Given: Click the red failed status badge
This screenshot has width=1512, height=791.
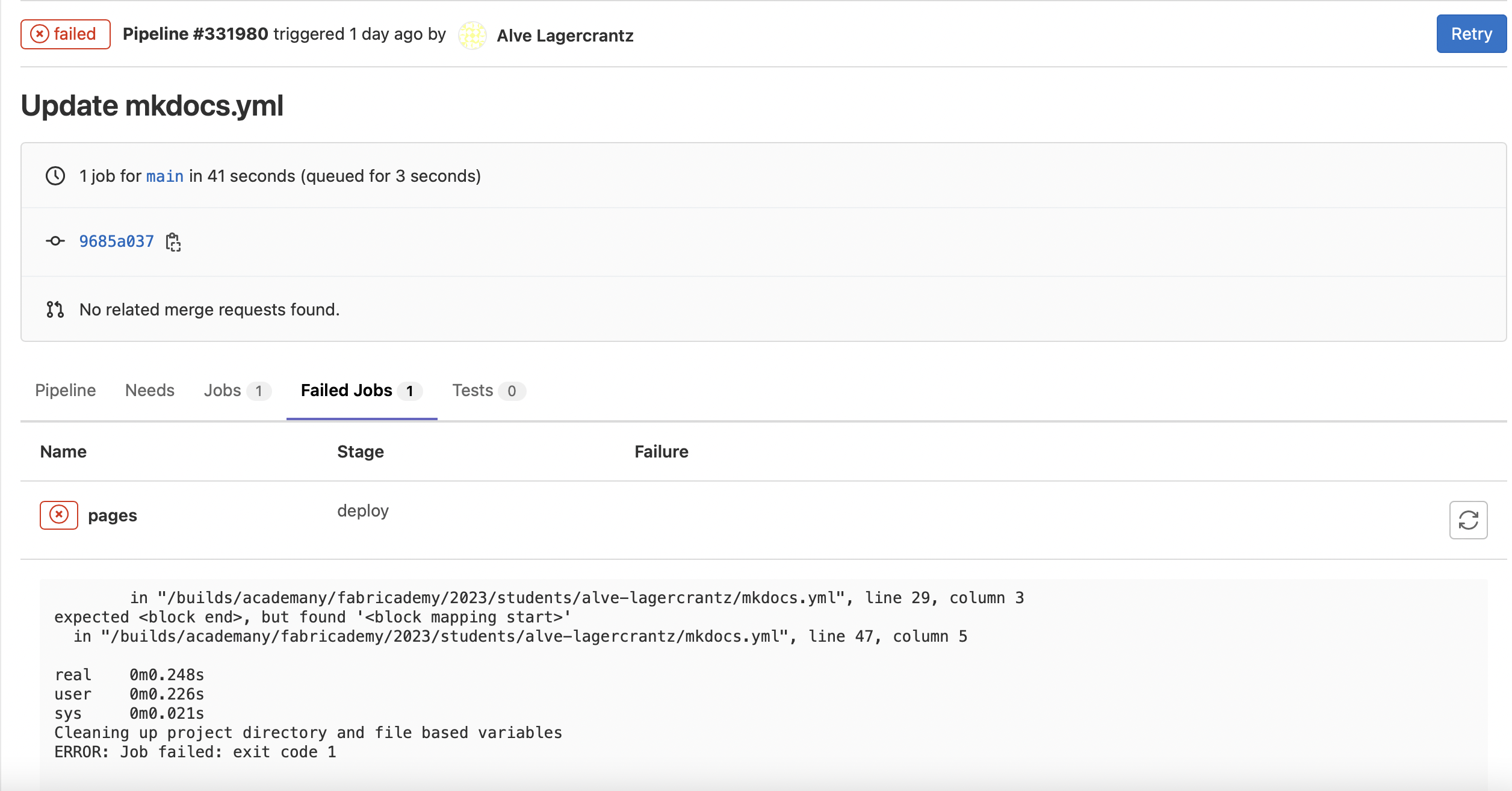Looking at the screenshot, I should 66,34.
